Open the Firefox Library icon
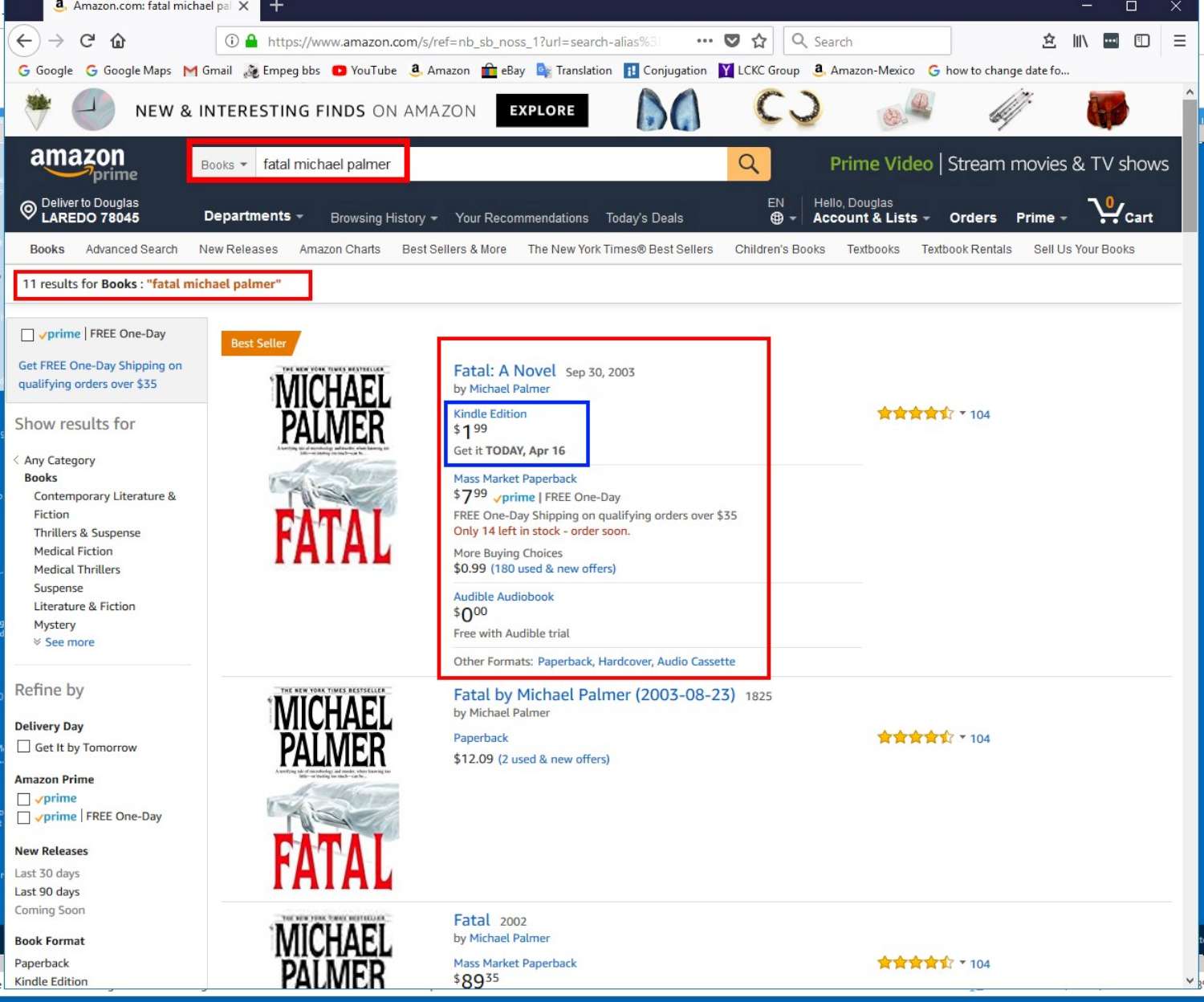Screen dimensions: 1204x1002 [1080, 41]
